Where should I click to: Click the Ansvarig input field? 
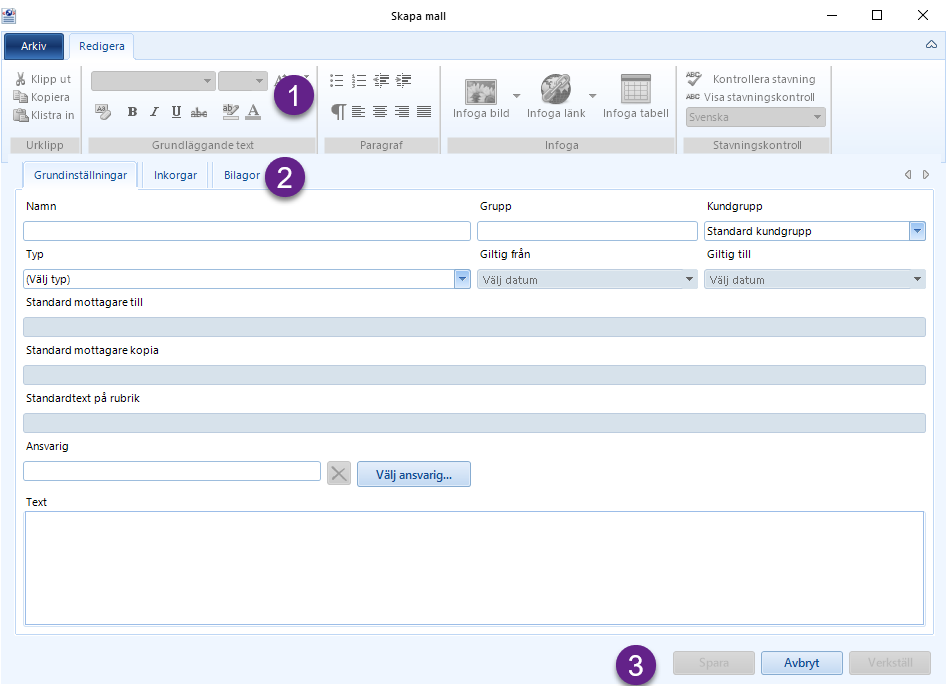pos(172,471)
